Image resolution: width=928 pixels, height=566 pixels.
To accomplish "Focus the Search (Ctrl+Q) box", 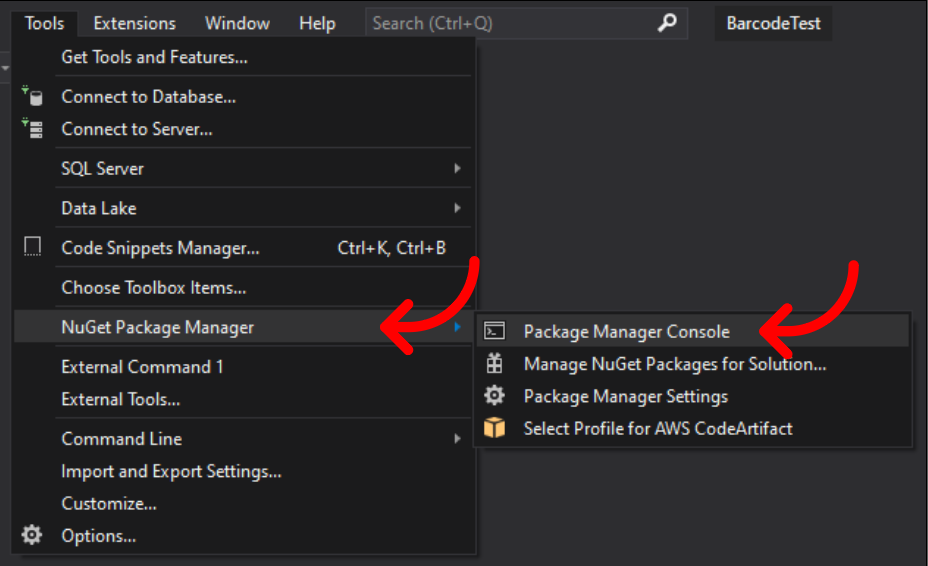I will click(x=526, y=23).
